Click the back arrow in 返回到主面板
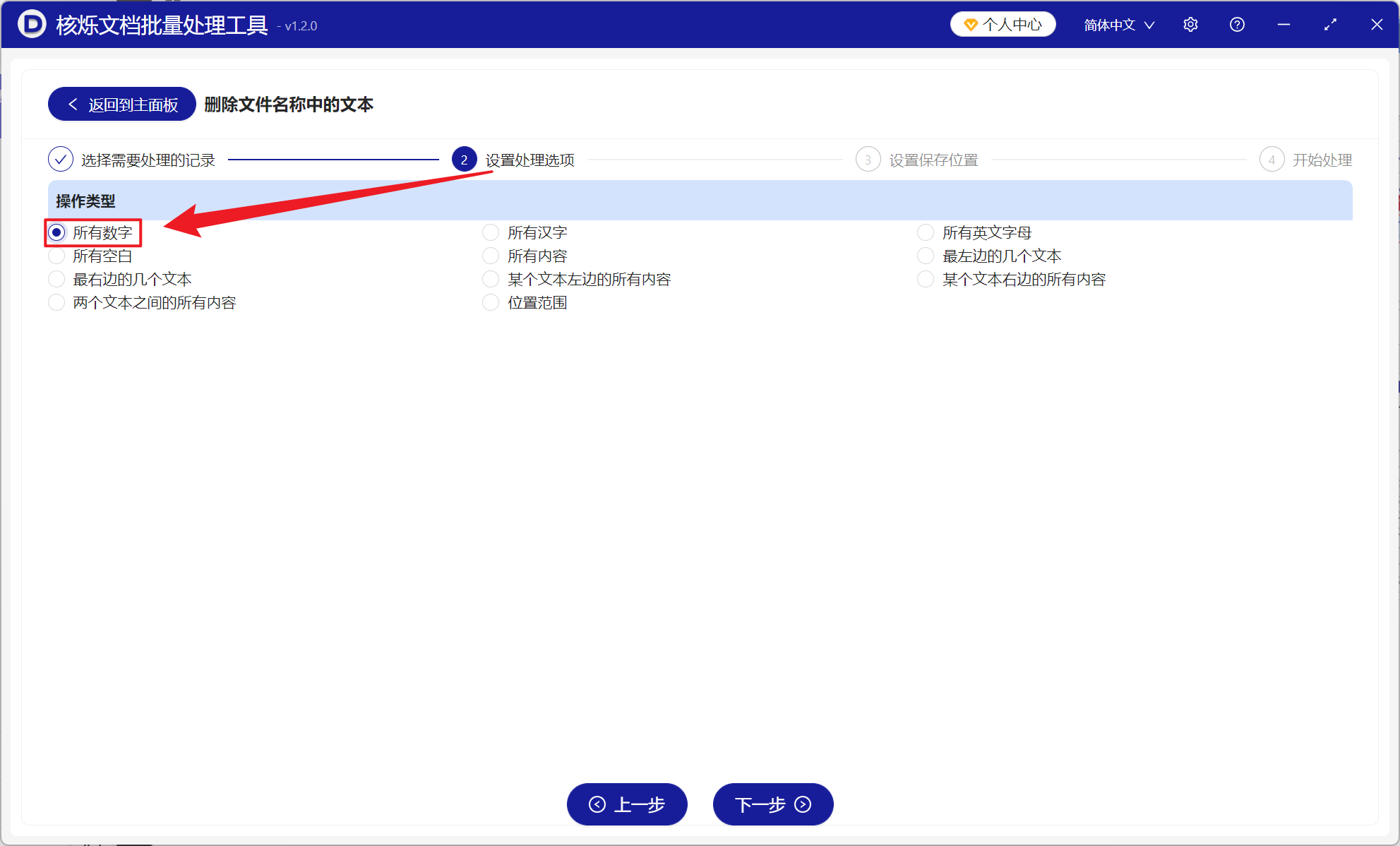The image size is (1400, 846). (x=73, y=104)
